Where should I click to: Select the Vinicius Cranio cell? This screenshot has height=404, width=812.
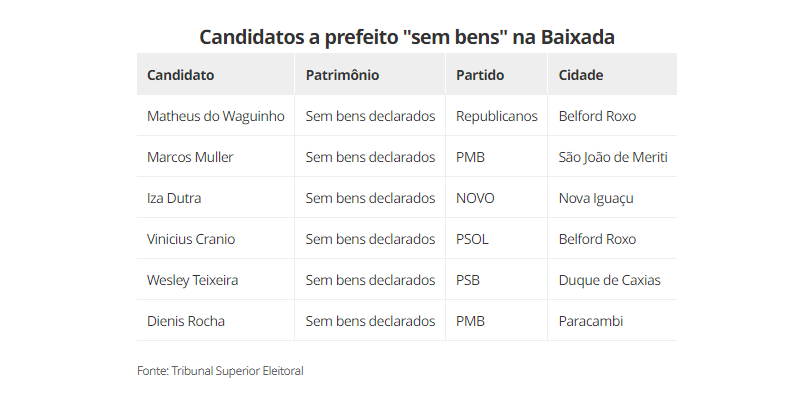tap(191, 239)
